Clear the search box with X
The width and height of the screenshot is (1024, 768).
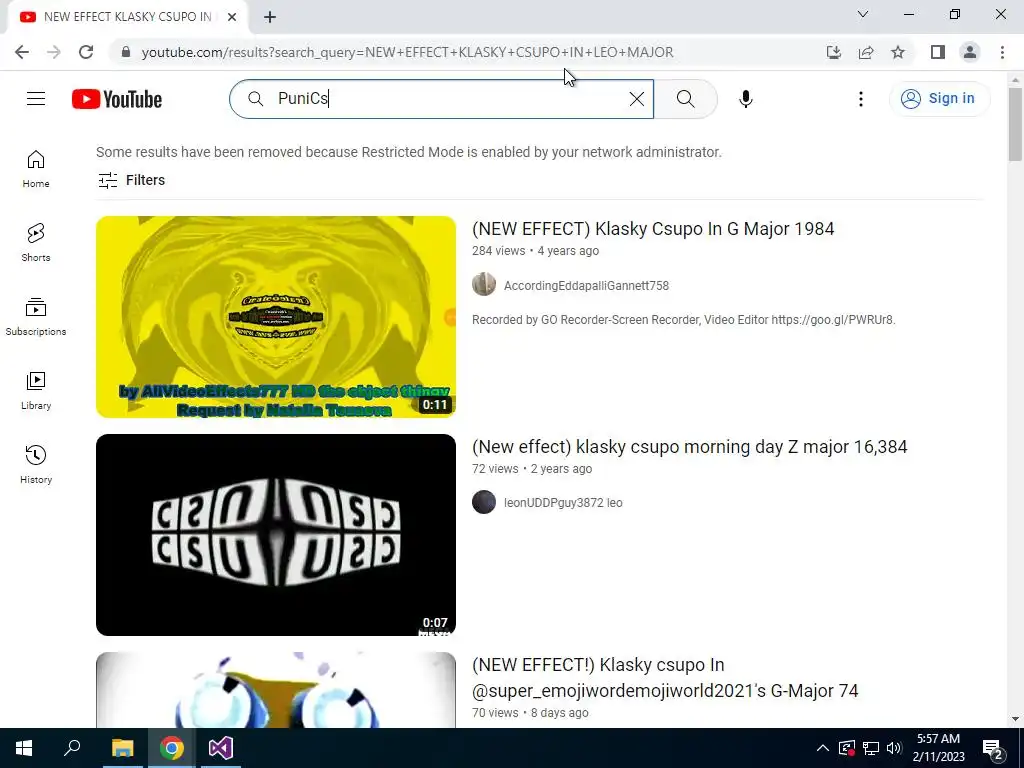coord(637,99)
